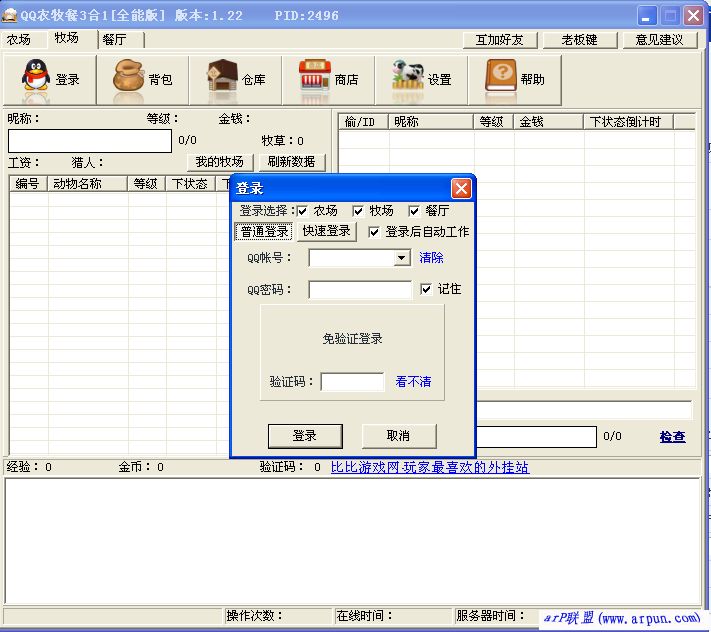The image size is (711, 632).
Task: Close the 登录 dialog with its red X
Action: (461, 188)
